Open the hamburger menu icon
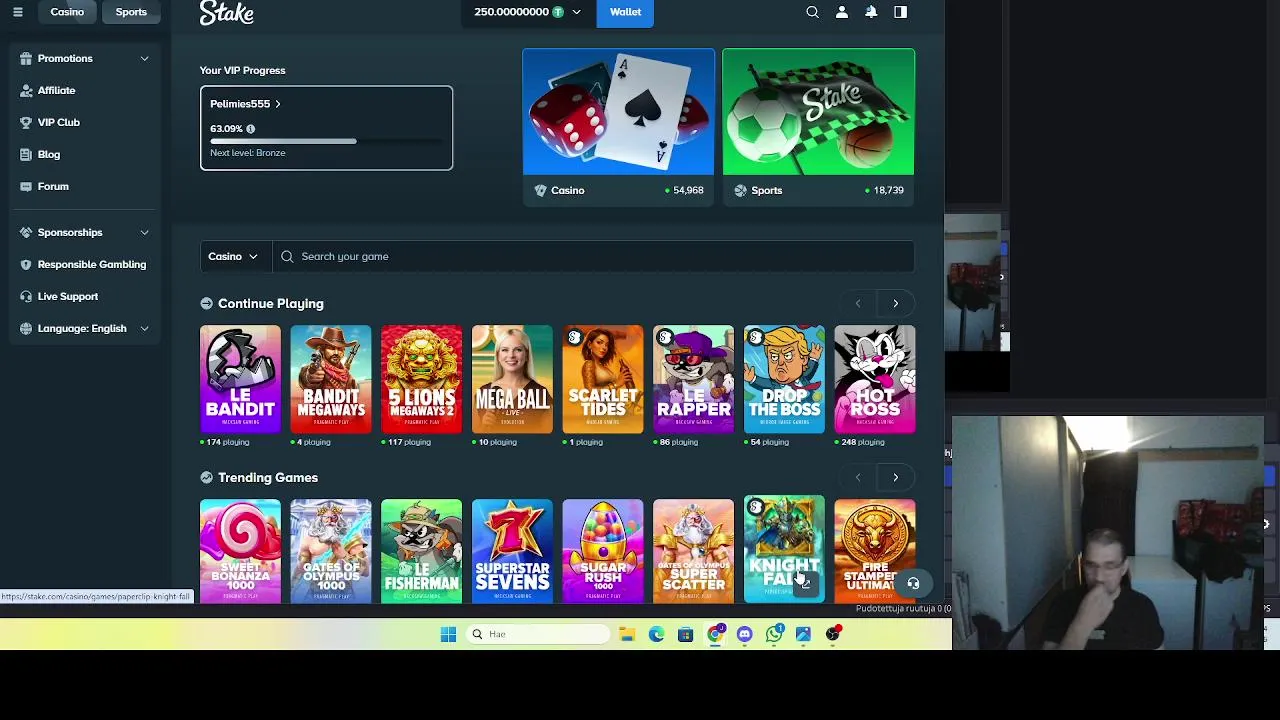This screenshot has width=1280, height=720. [x=17, y=12]
